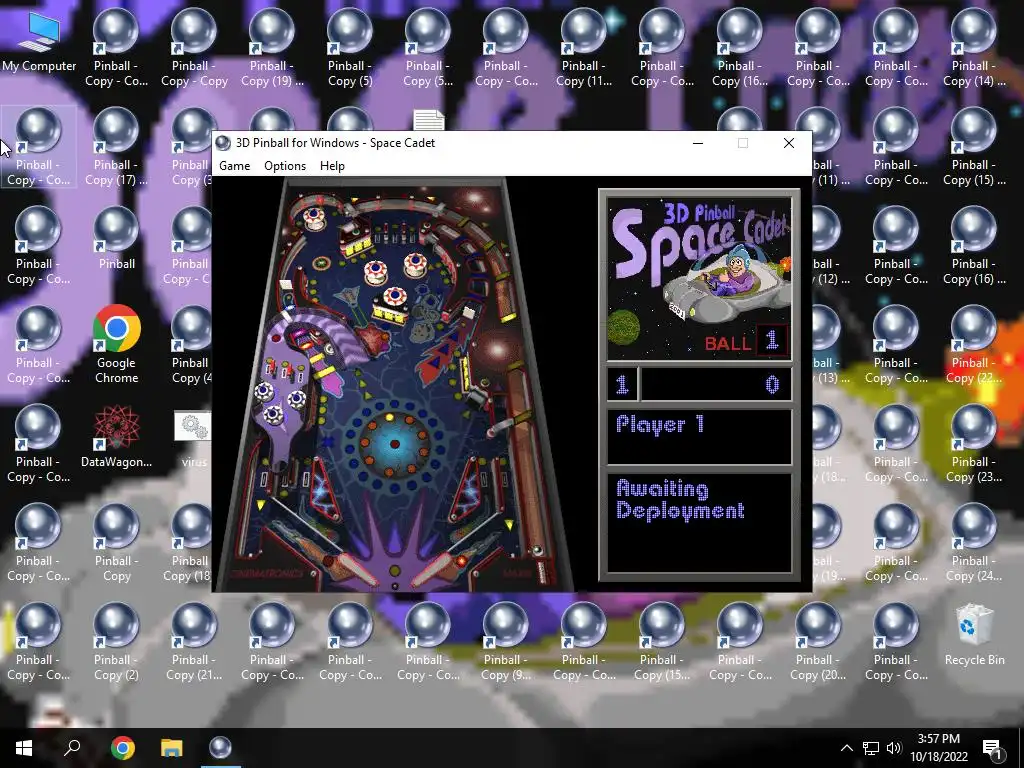Viewport: 1024px width, 768px height.
Task: Select the virus file on the desktop
Action: [193, 436]
